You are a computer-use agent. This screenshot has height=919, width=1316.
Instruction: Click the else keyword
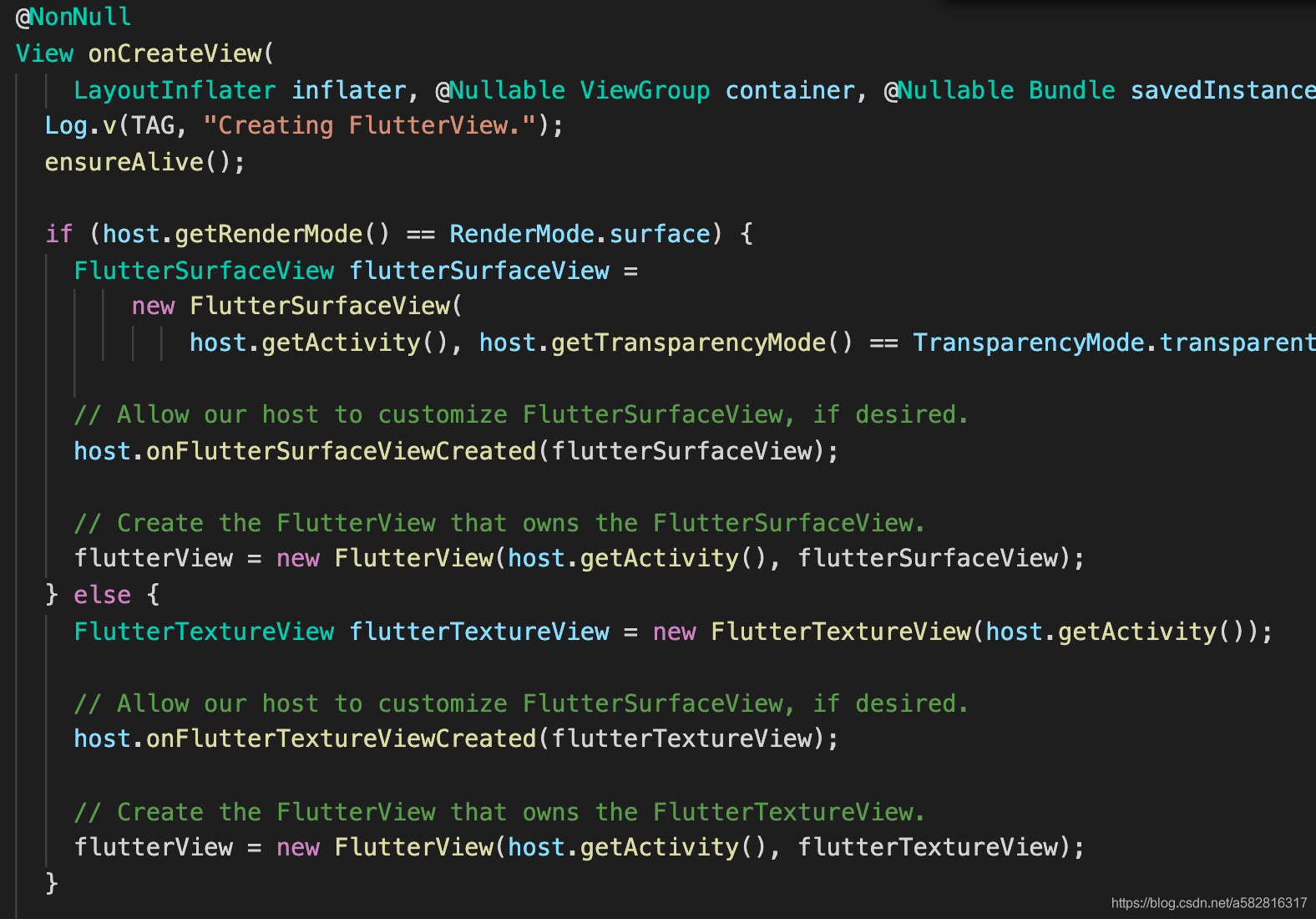[103, 595]
